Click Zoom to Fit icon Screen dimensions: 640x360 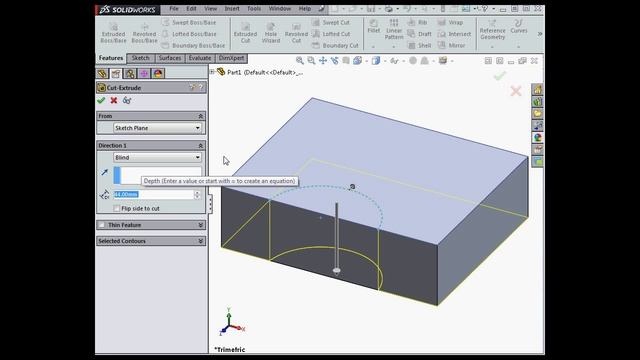click(x=300, y=61)
